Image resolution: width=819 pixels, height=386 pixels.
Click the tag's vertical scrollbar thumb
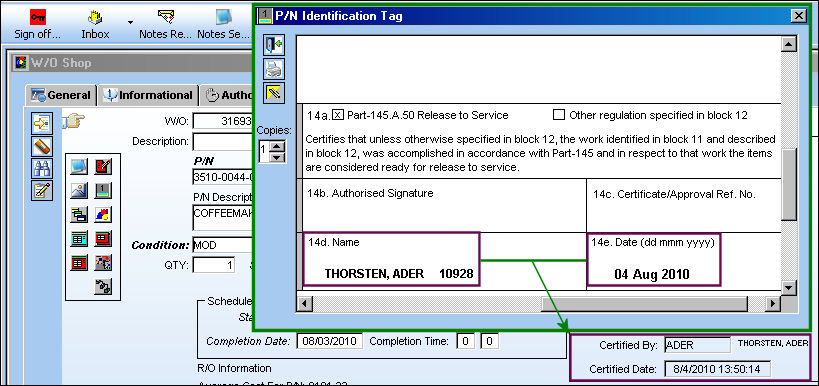(788, 185)
